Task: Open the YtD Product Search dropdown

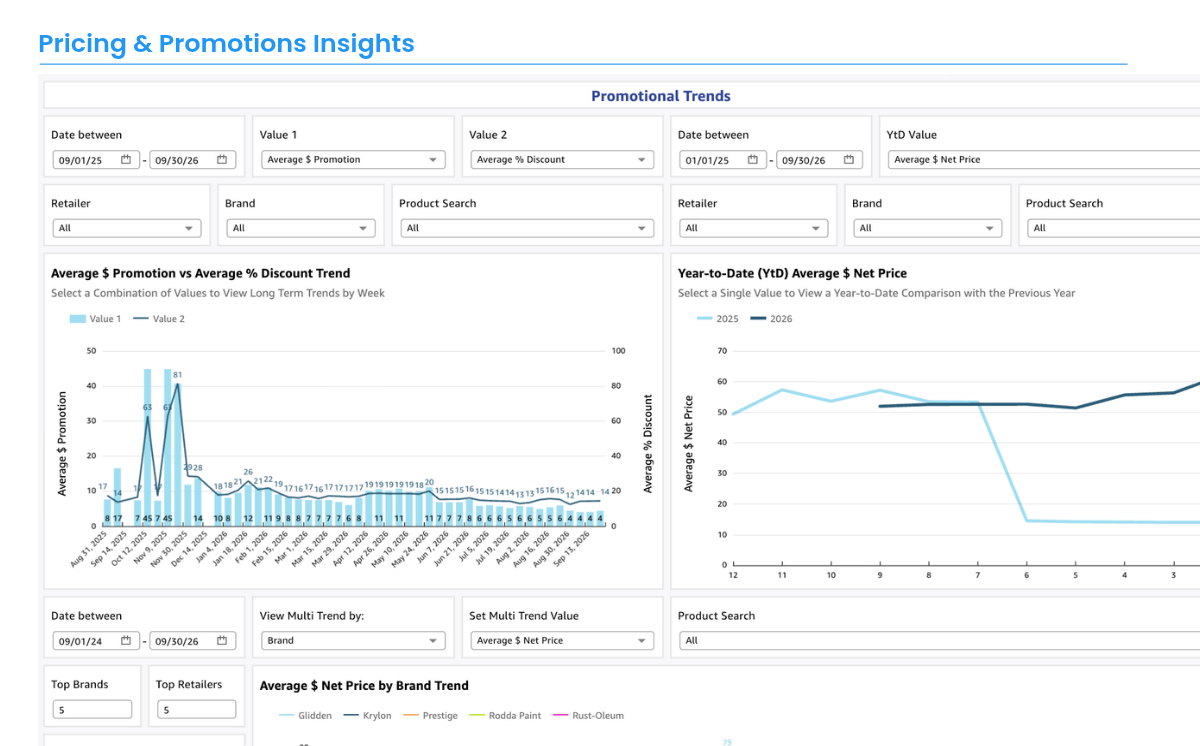Action: pos(1114,228)
